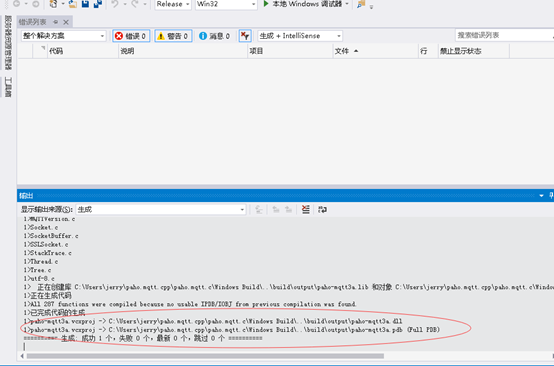Open the Win32 platform dropdown
Image resolution: width=554 pixels, height=366 pixels.
coord(226,4)
